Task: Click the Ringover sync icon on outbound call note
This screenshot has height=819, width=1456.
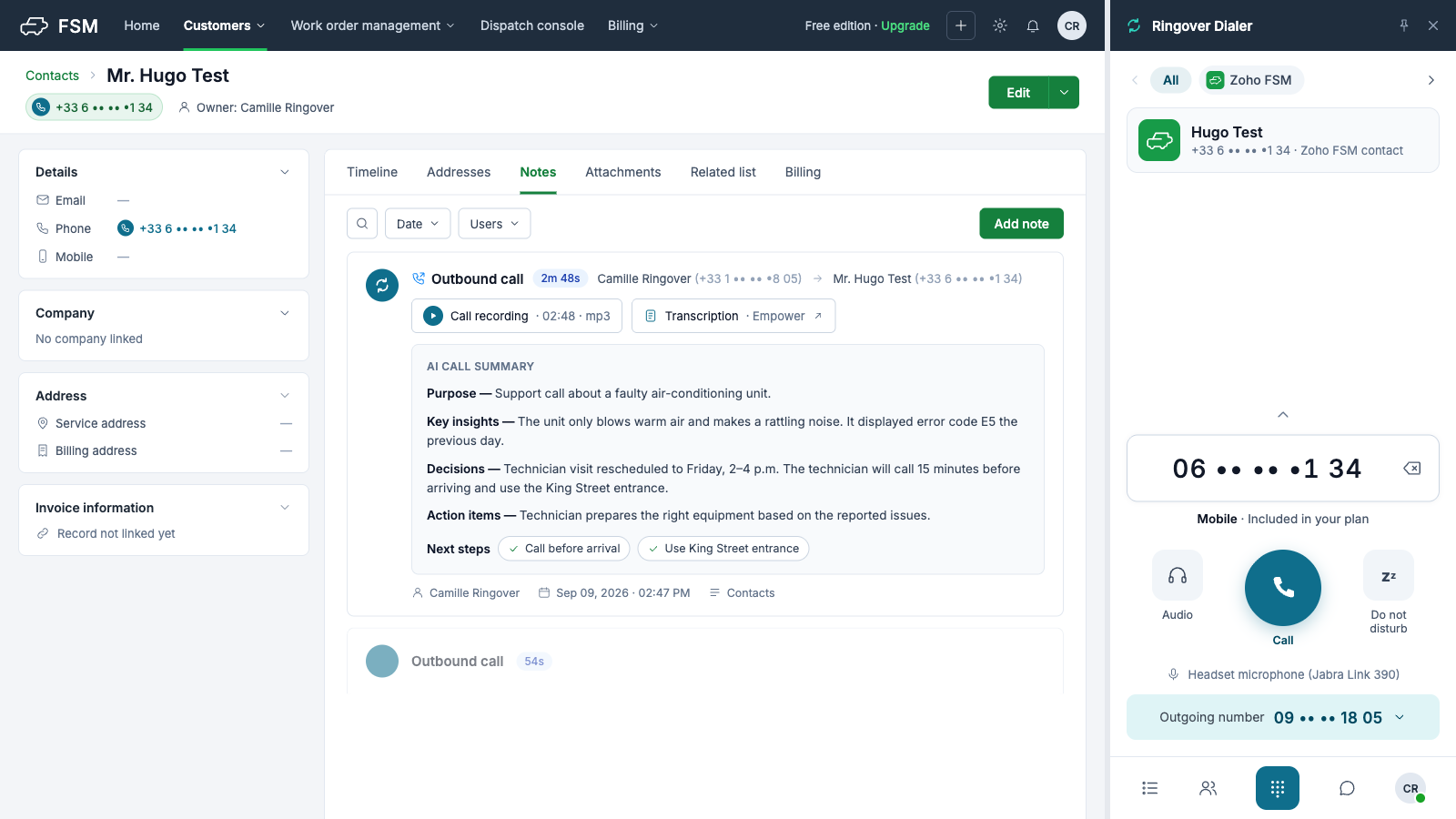Action: coord(382,285)
